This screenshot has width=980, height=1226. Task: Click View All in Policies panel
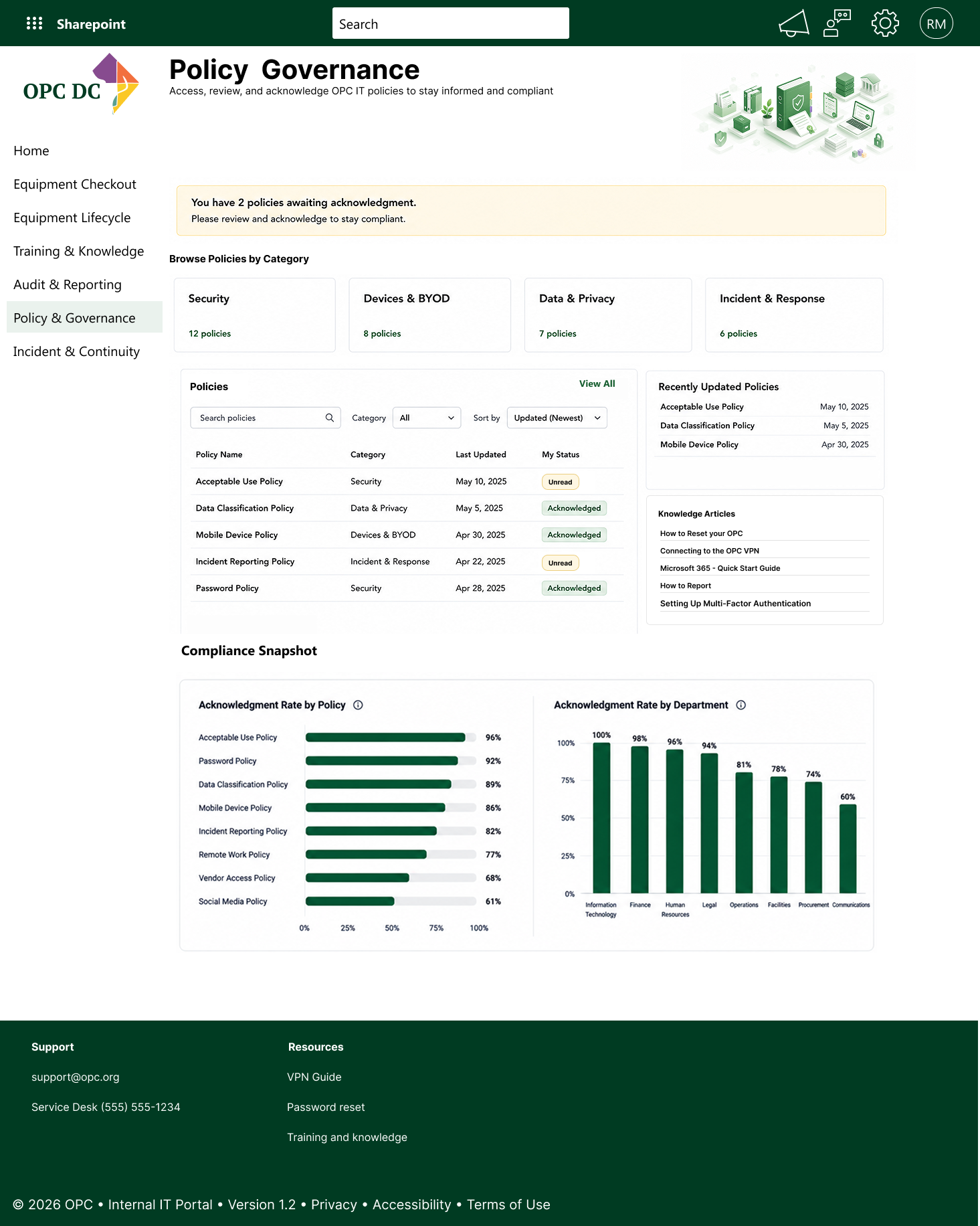[597, 383]
